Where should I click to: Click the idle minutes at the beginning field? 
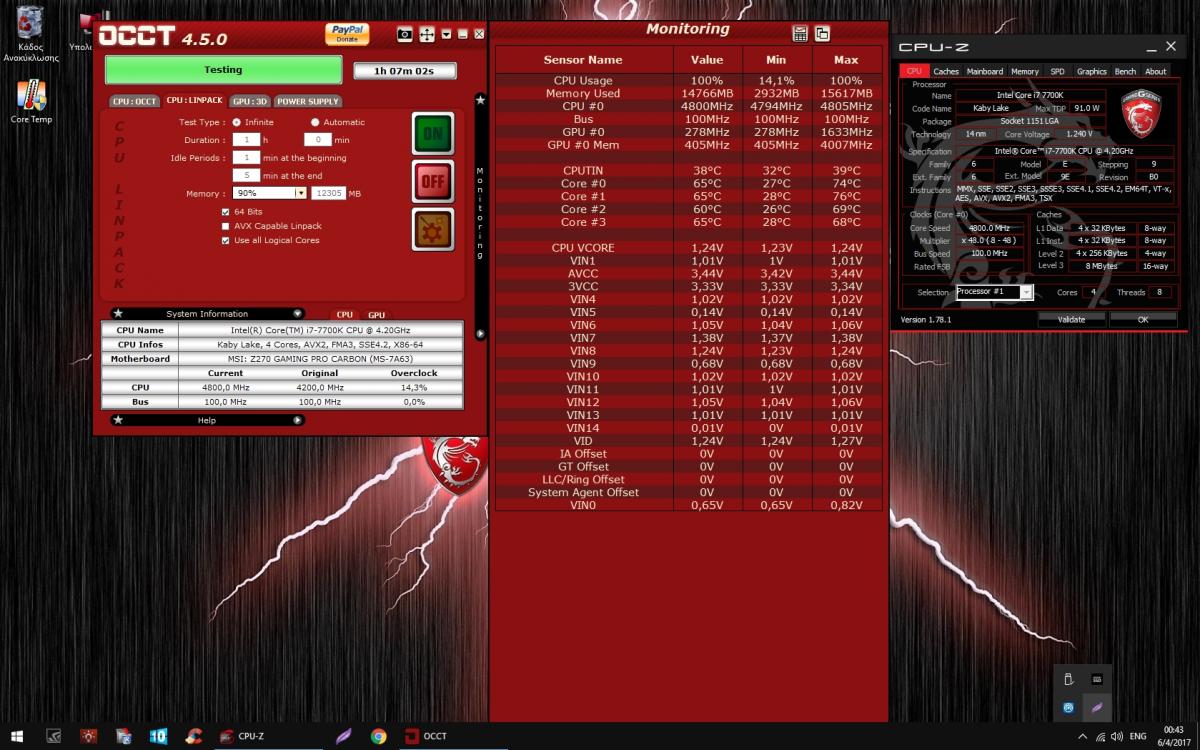(246, 158)
